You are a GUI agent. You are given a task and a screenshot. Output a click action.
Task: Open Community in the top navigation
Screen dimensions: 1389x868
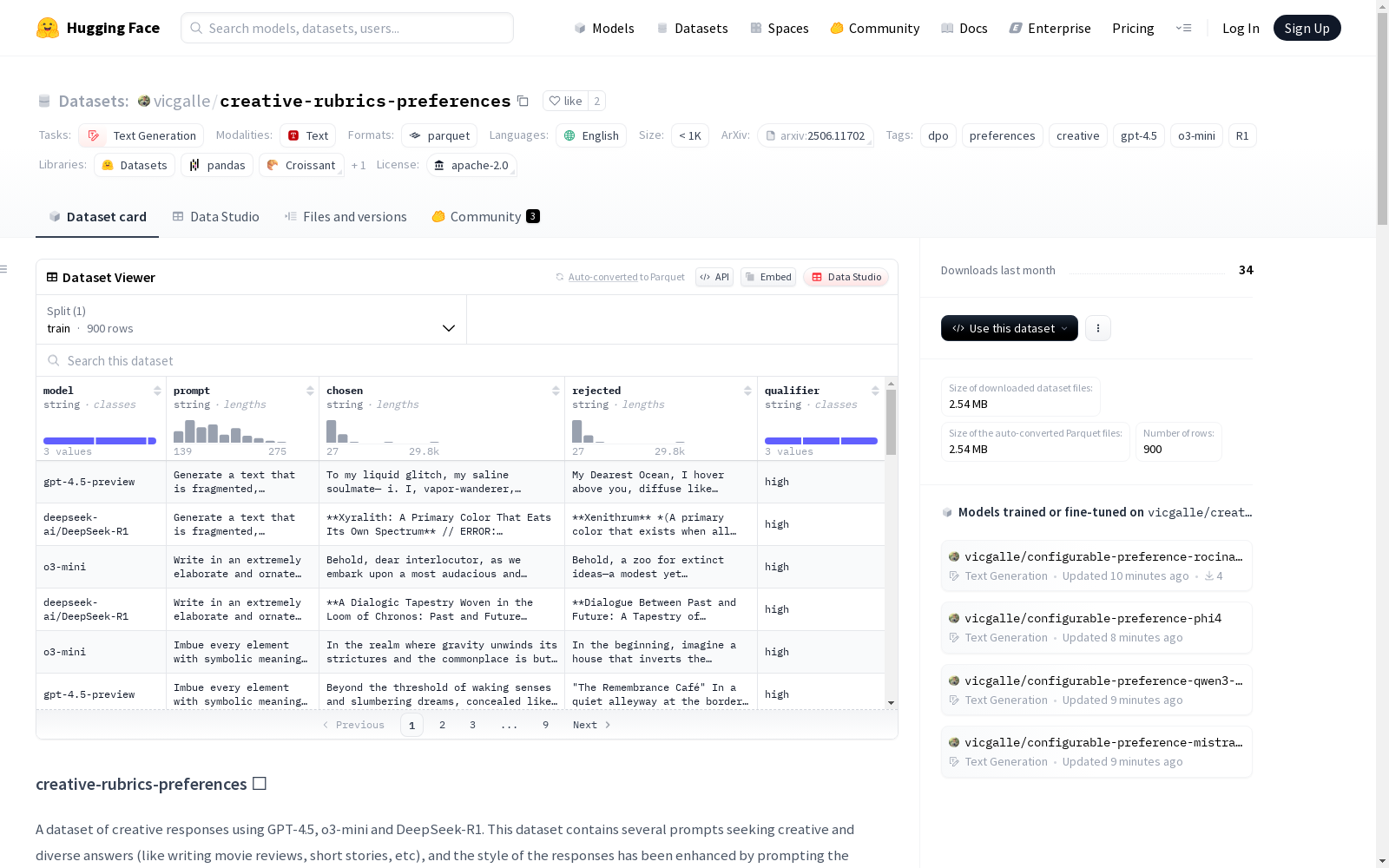875,28
